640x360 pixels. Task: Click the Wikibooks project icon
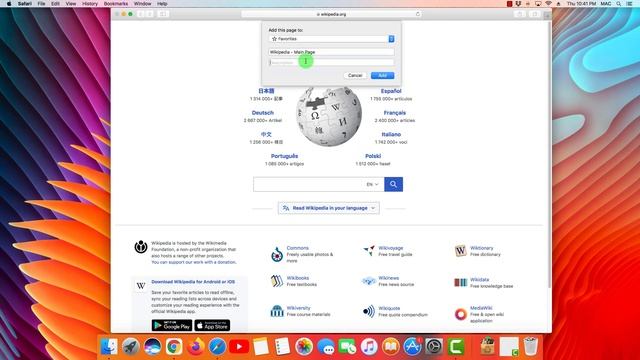277,281
